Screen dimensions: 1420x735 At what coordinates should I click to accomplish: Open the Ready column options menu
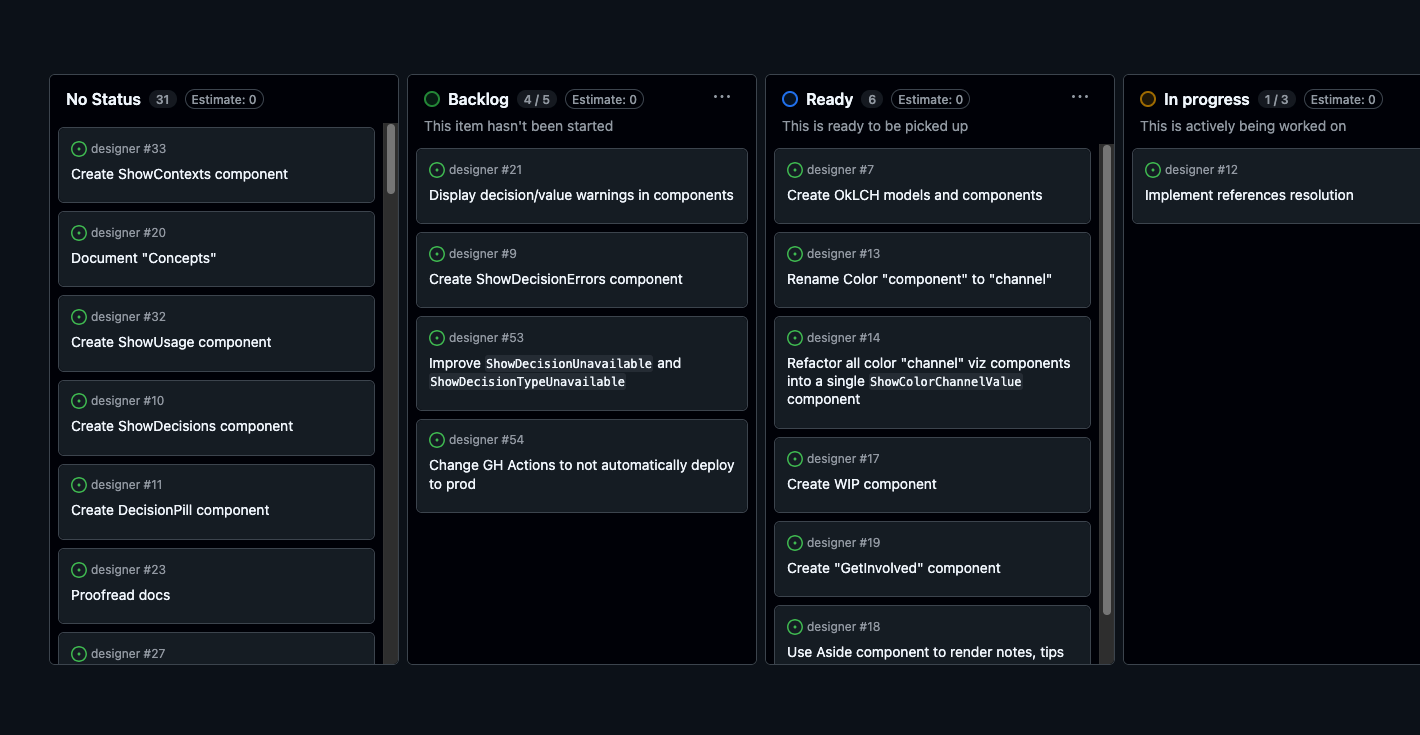coord(1080,97)
